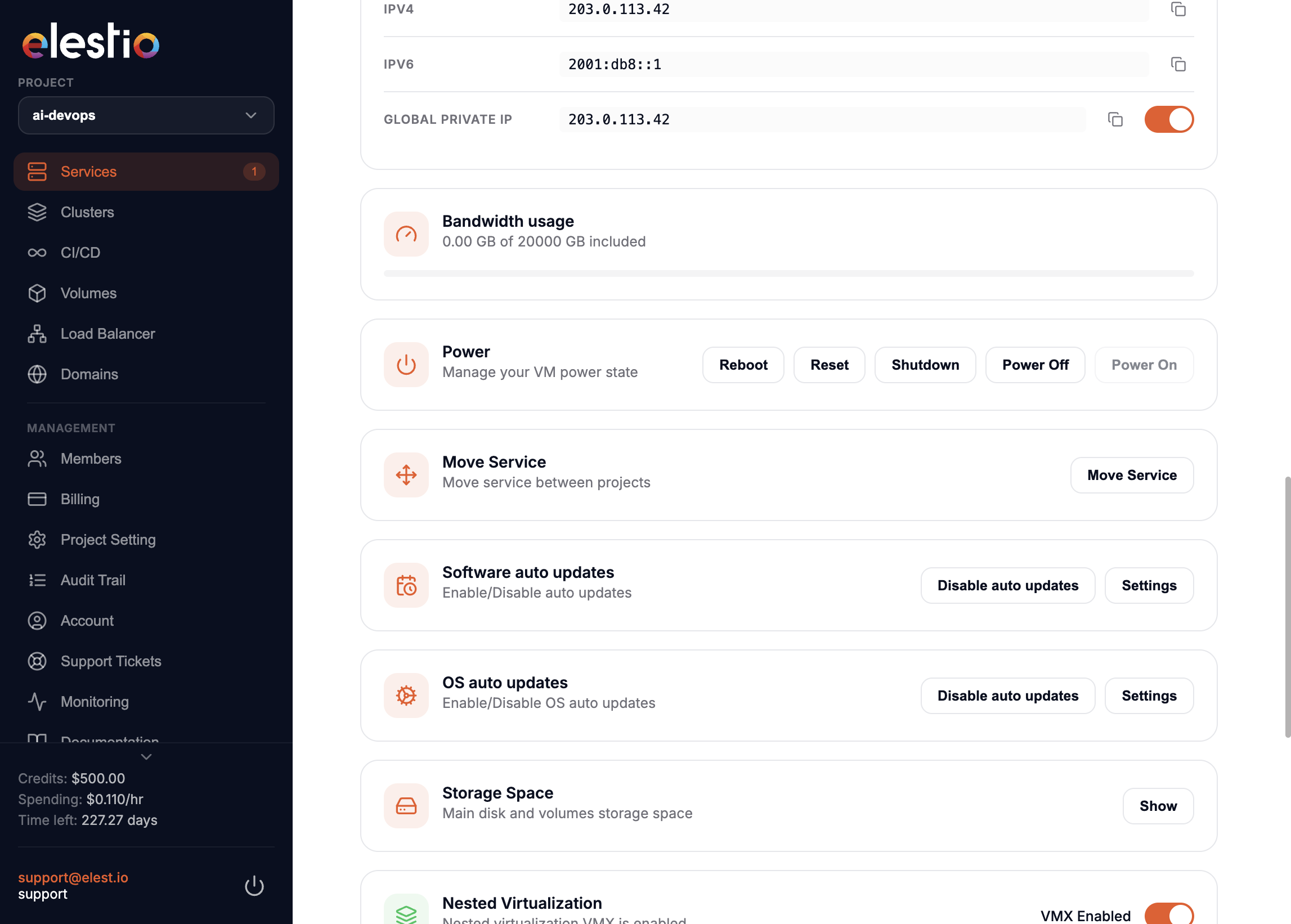Viewport: 1291px width, 924px height.
Task: Click the OS auto updates gear icon
Action: (406, 696)
